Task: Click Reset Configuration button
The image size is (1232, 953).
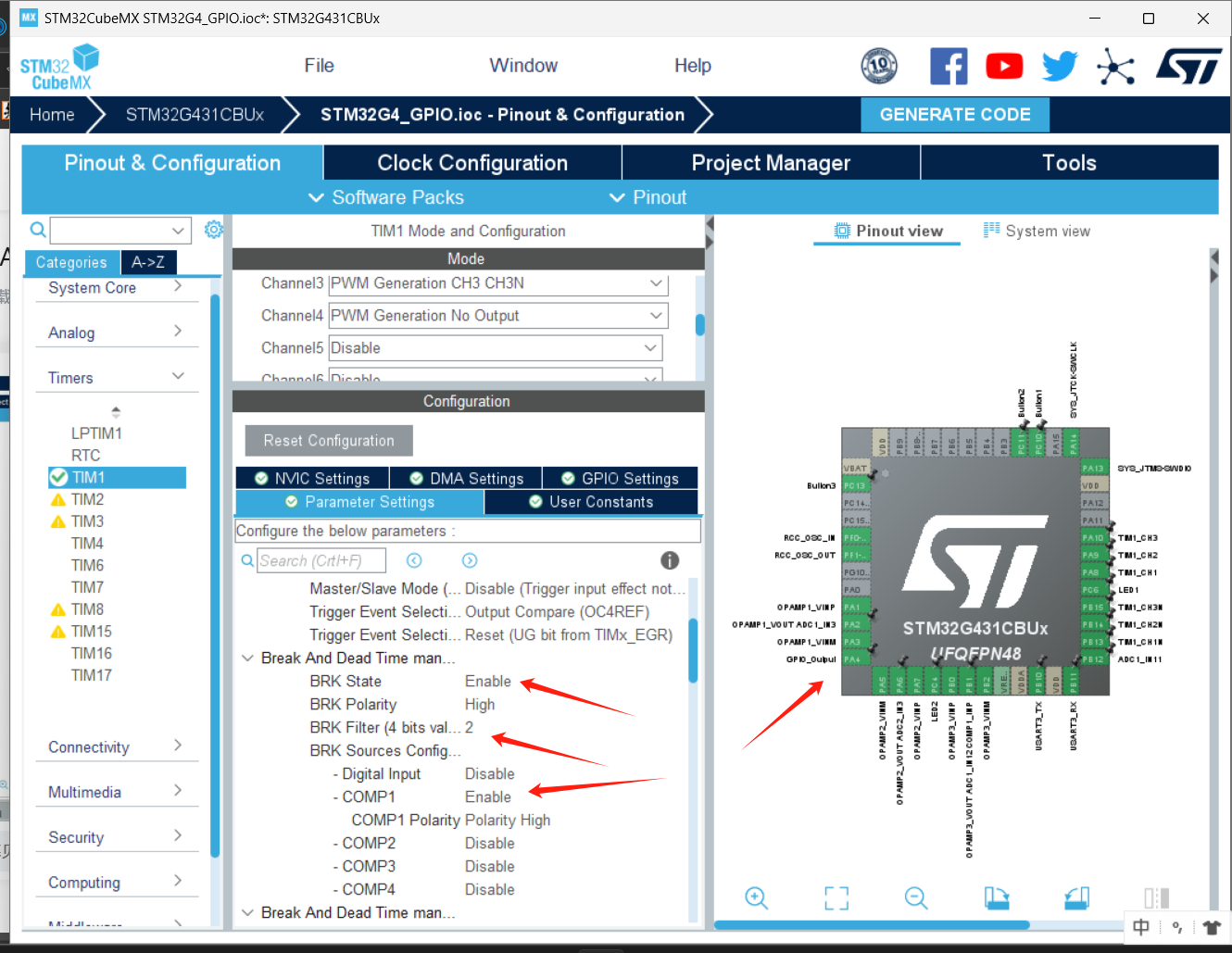Action: pyautogui.click(x=329, y=441)
